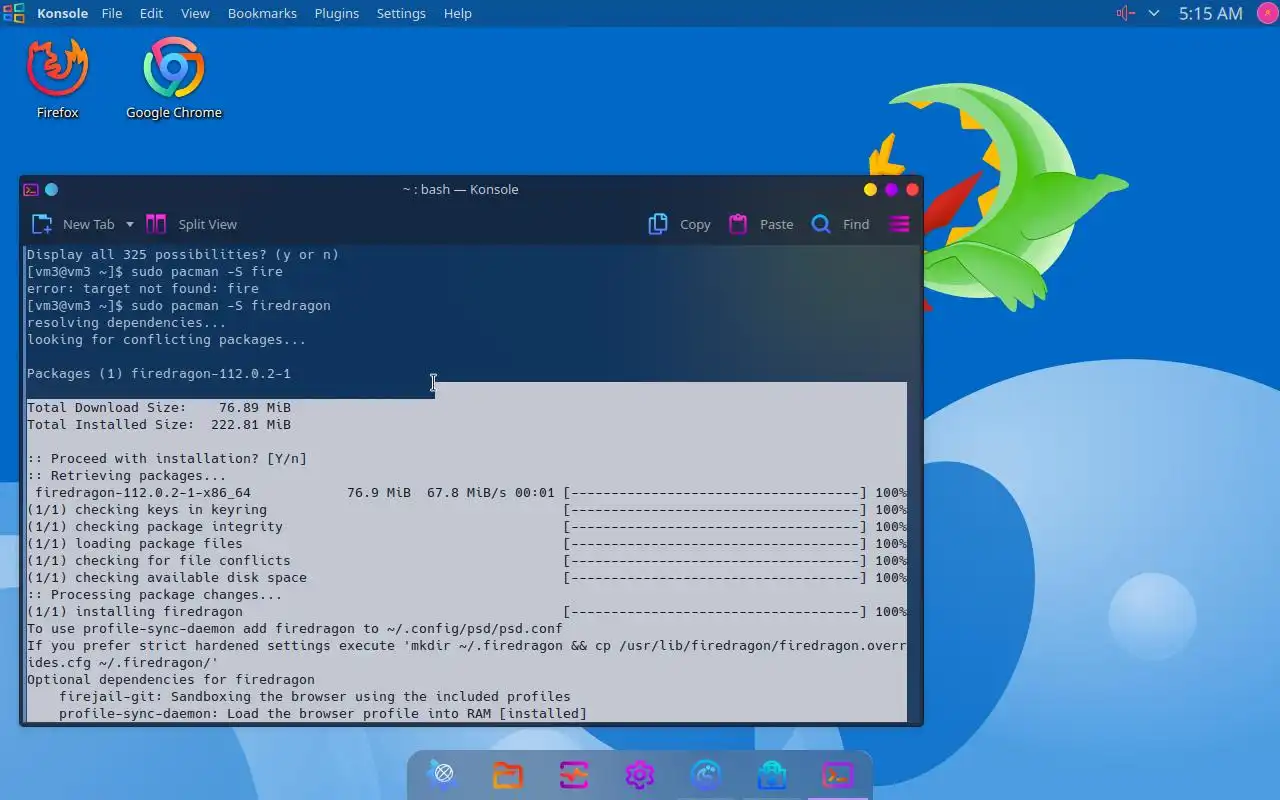Image resolution: width=1280 pixels, height=800 pixels.
Task: Click the 'checking keys in keyring' line
Action: (147, 509)
